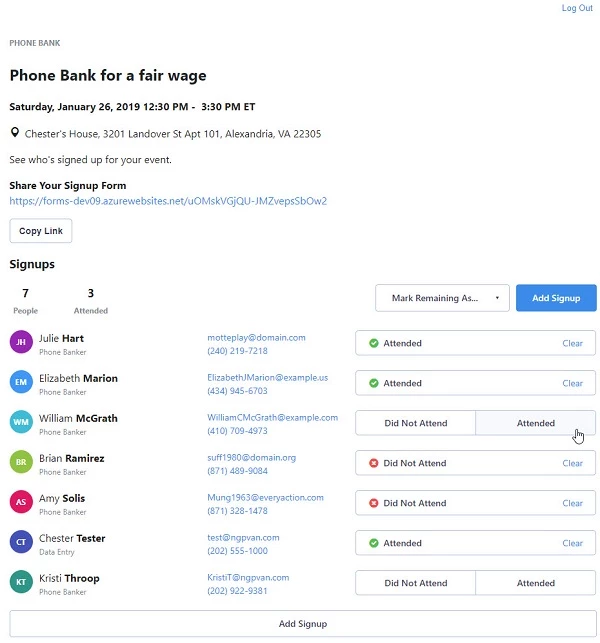This screenshot has width=600, height=643.
Task: Click the Chester's House address text
Action: (173, 134)
